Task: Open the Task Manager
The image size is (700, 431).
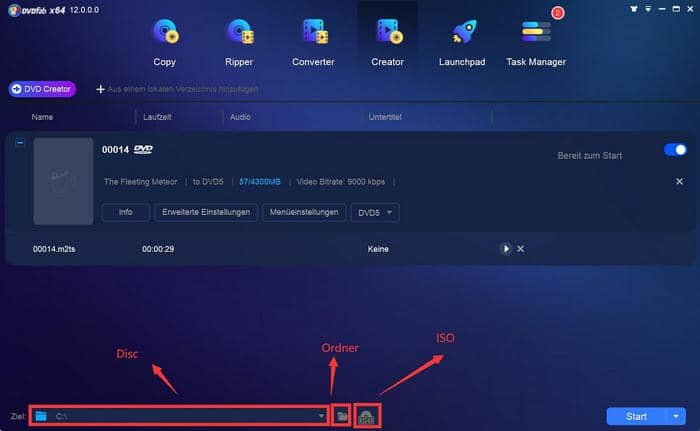Action: 536,42
